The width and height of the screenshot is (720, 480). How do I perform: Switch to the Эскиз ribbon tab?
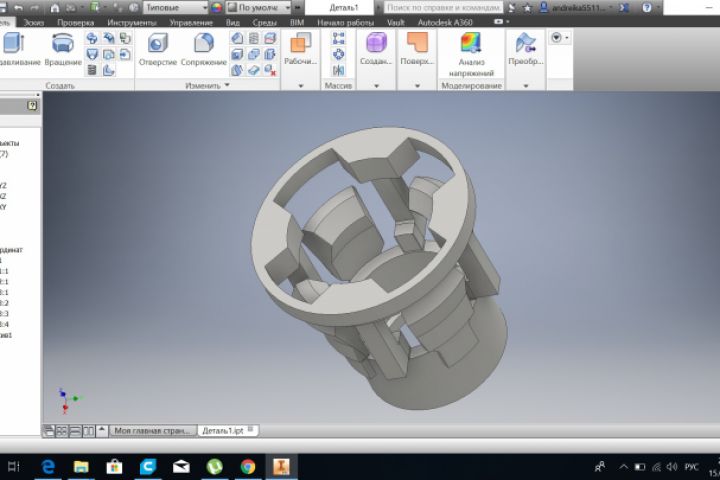click(x=34, y=22)
